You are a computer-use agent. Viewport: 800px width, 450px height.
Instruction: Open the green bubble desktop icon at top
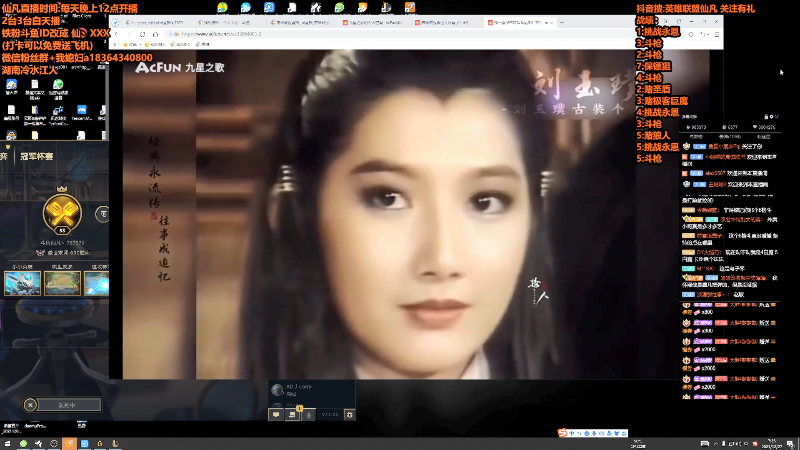click(339, 7)
